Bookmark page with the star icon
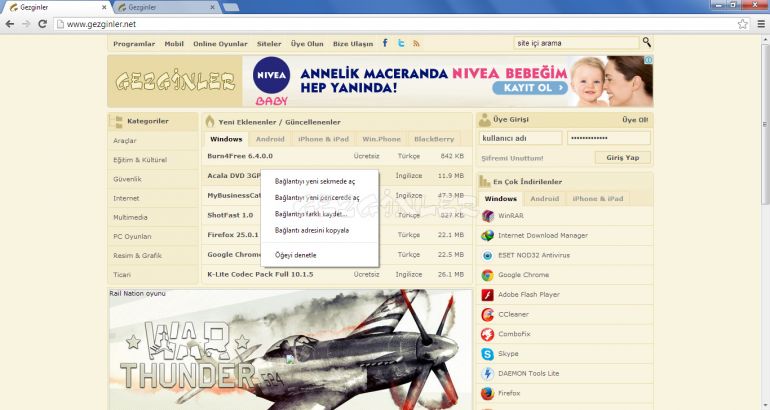The width and height of the screenshot is (770, 410). click(x=742, y=24)
